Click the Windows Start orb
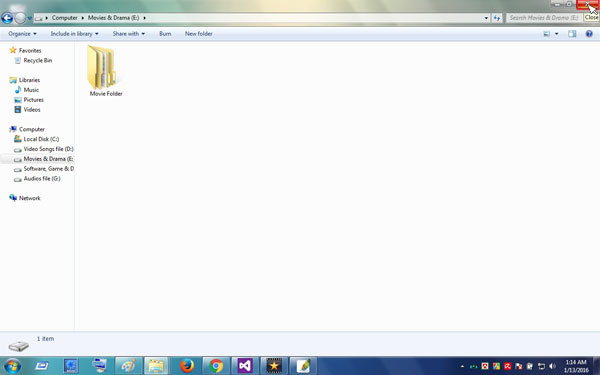The height and width of the screenshot is (375, 600). (12, 366)
